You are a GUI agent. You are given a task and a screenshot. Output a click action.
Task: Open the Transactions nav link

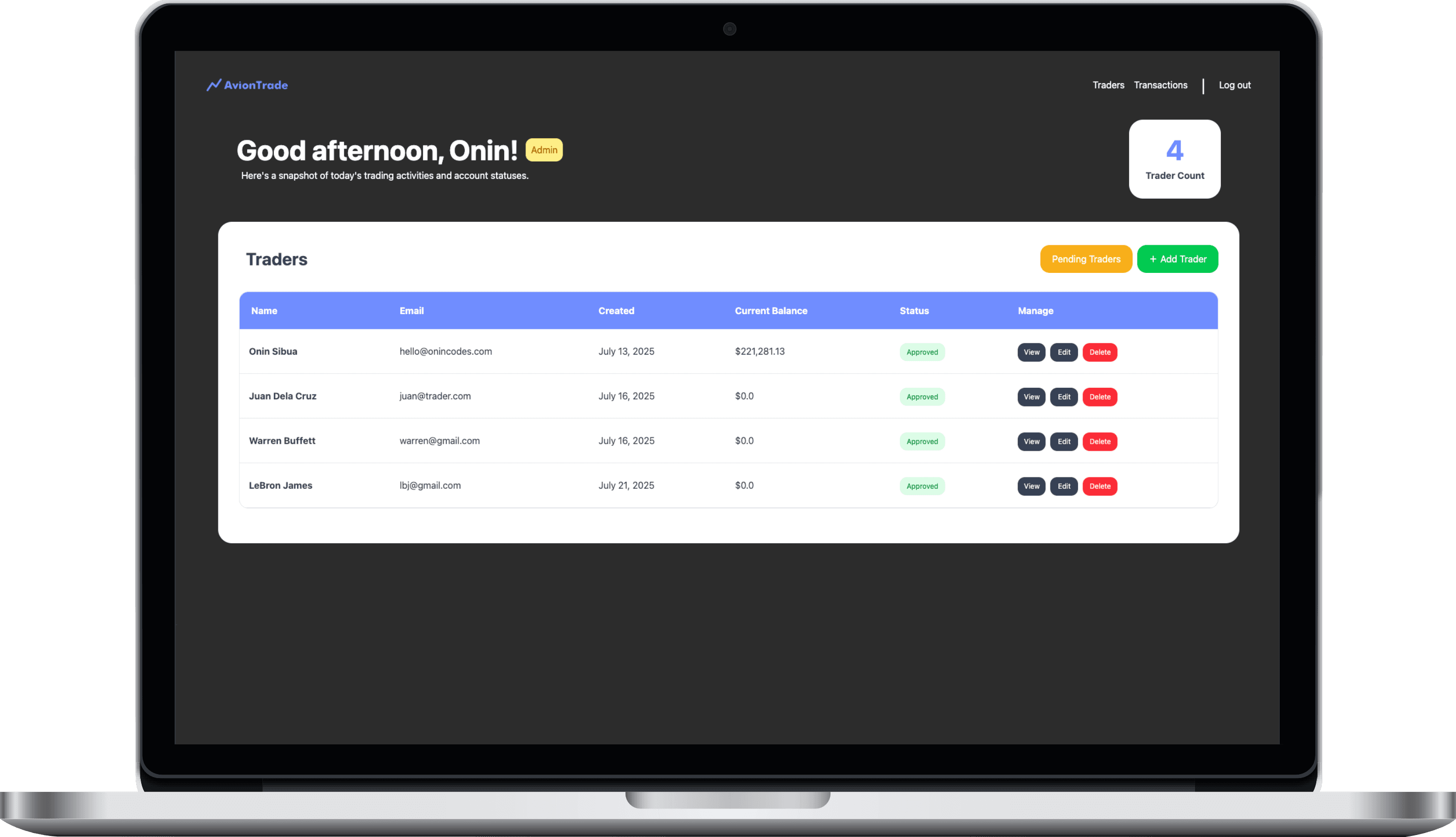click(1160, 85)
